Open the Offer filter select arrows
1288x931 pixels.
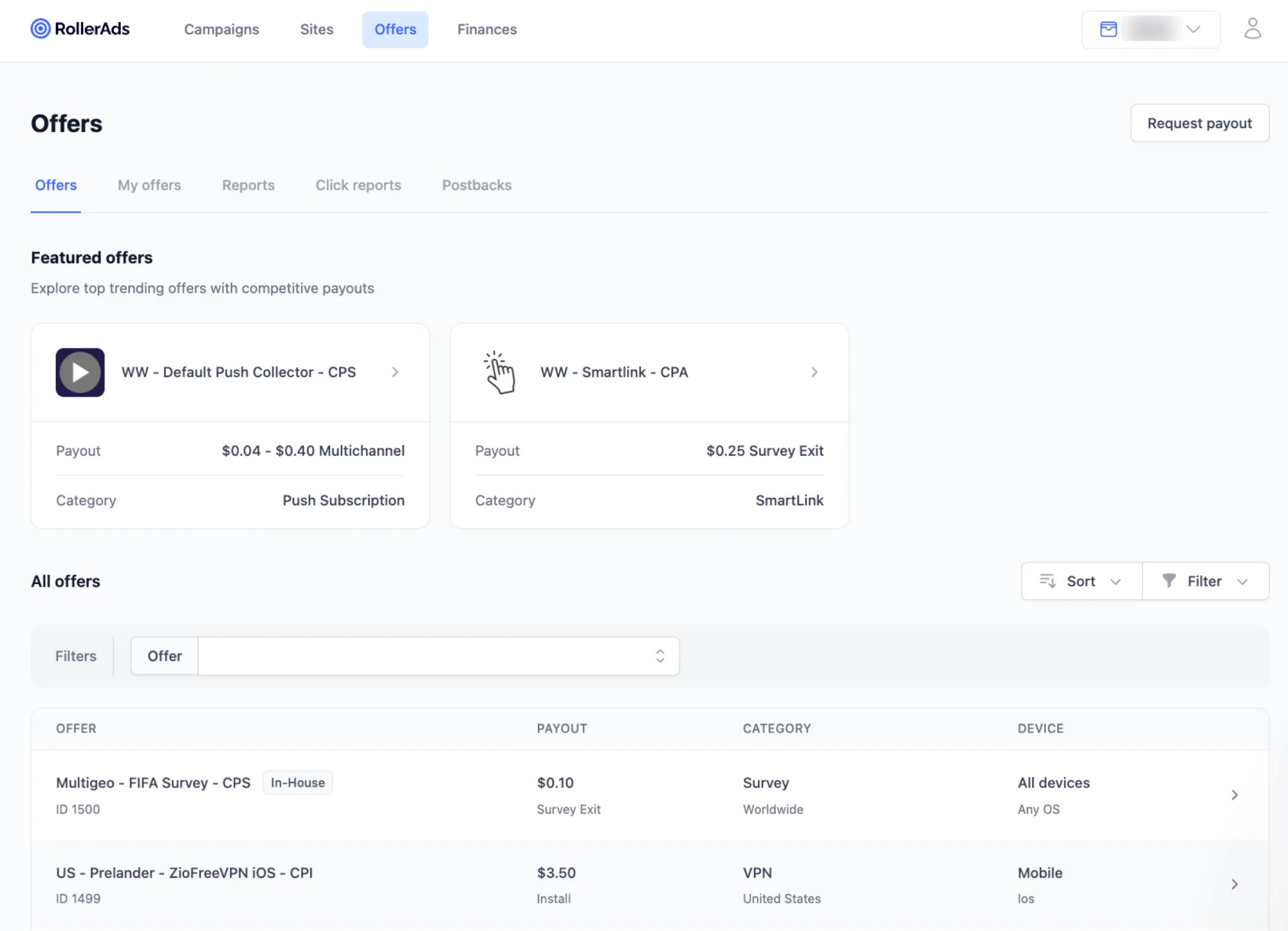pos(660,656)
